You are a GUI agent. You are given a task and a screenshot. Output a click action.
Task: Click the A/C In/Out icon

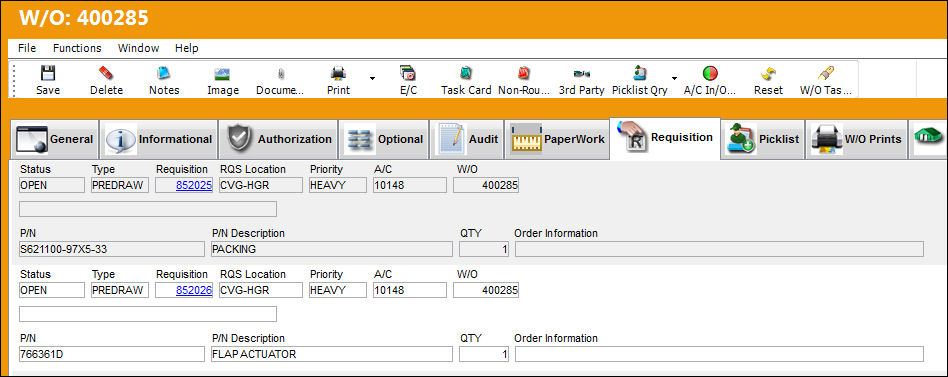coord(710,74)
